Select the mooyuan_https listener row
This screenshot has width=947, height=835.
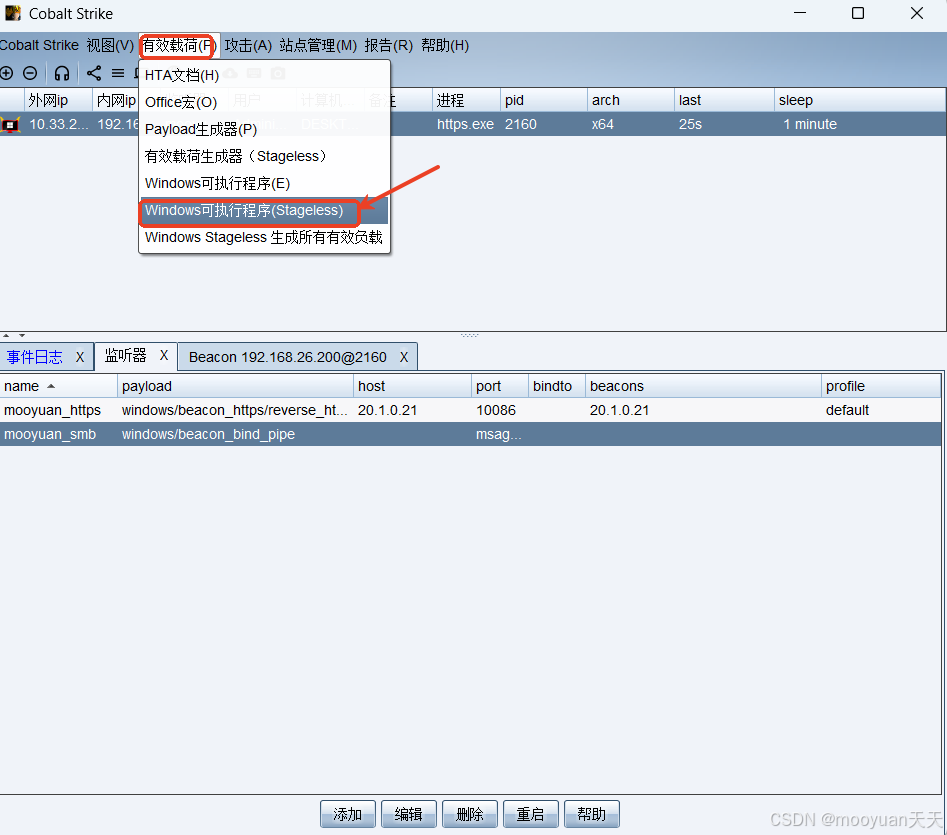tap(470, 411)
